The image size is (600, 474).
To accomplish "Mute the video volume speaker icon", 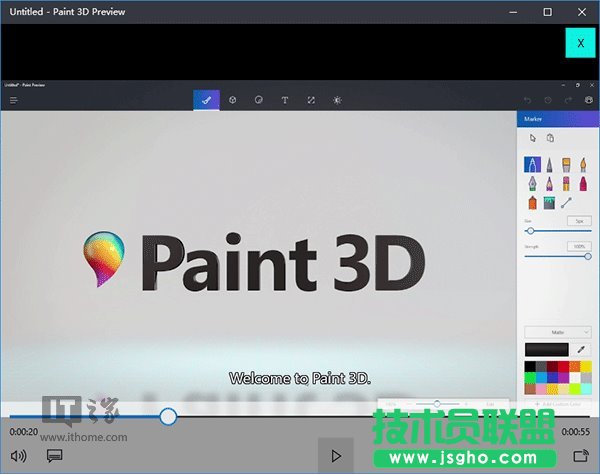I will pos(18,456).
